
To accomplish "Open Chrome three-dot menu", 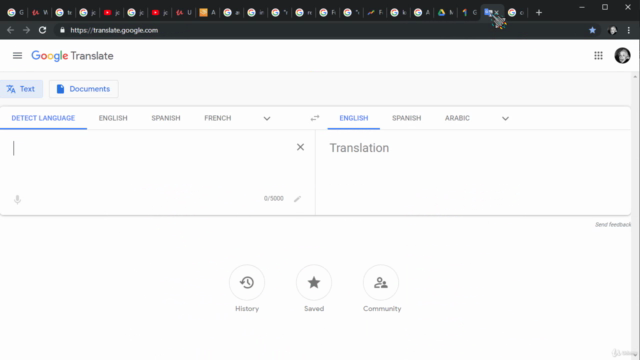I will coord(629,30).
